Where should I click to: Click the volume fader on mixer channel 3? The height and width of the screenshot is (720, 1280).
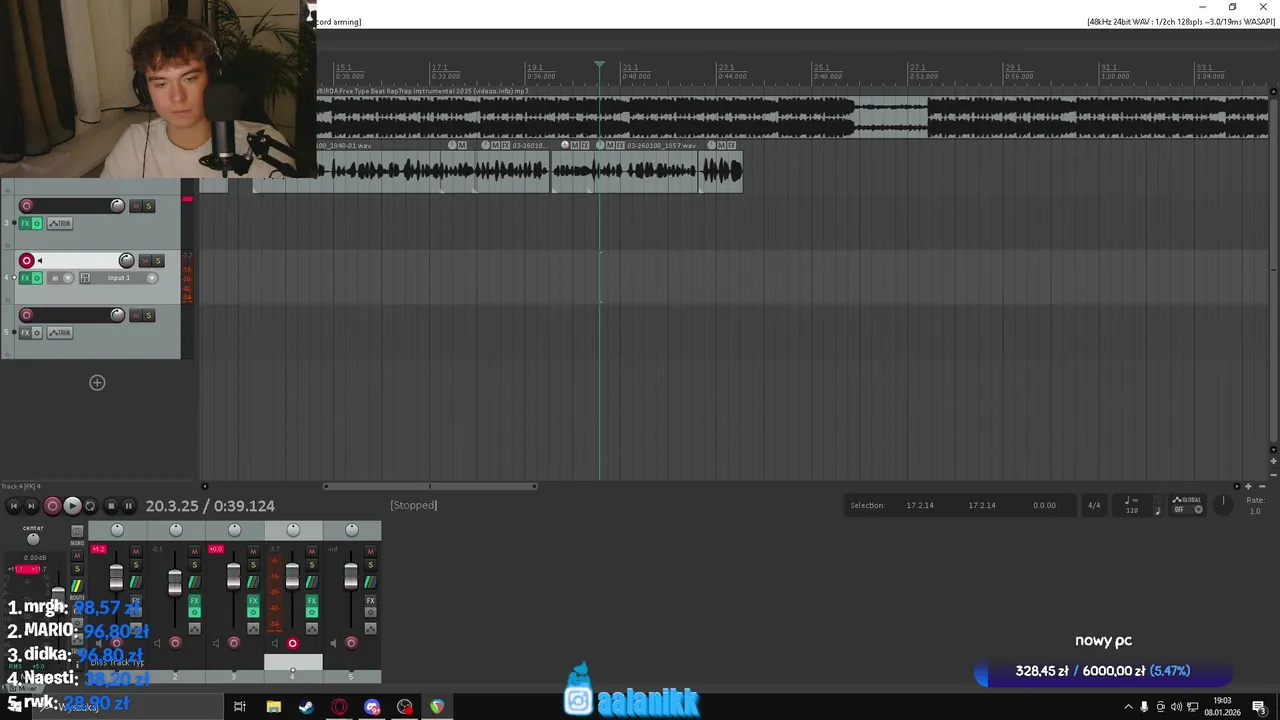click(234, 577)
